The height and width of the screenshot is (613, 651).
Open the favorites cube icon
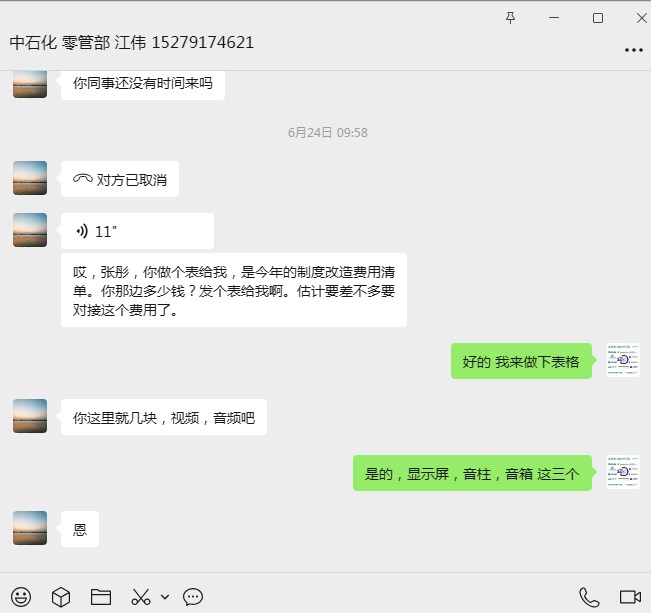tap(61, 597)
